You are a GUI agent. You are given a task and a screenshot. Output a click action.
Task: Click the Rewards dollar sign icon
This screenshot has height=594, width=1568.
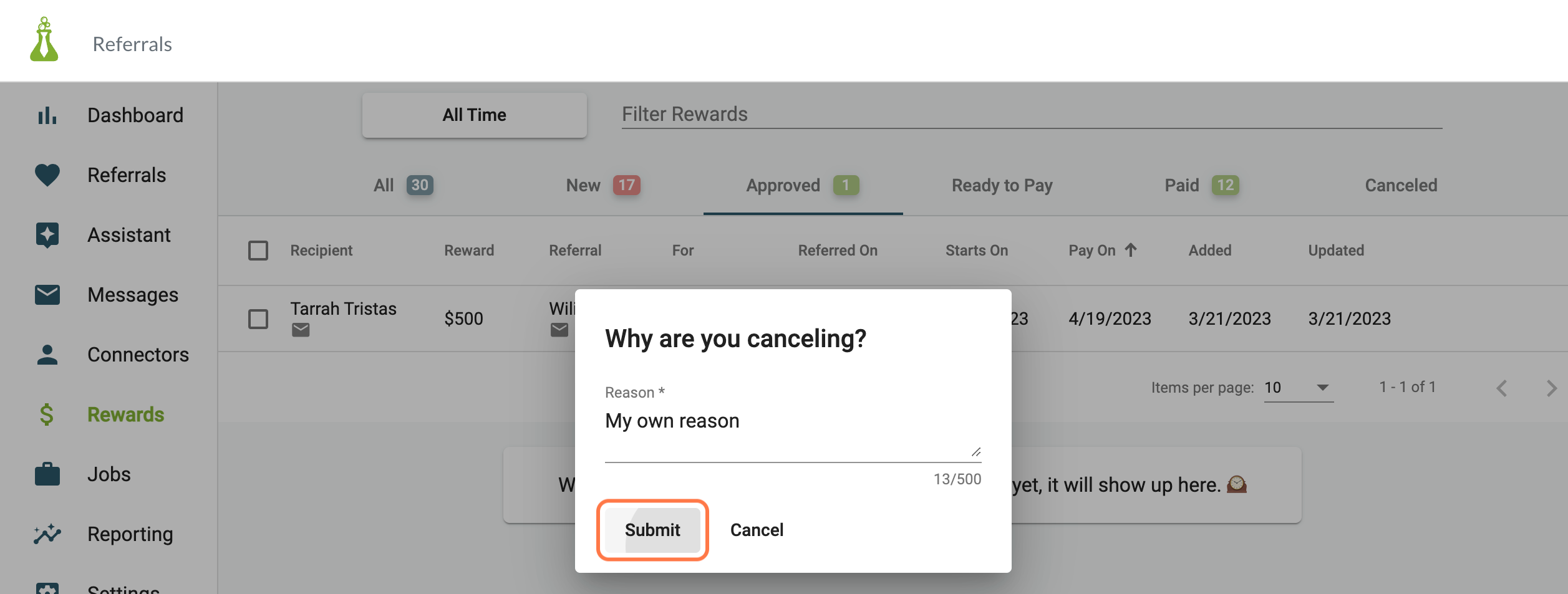(x=47, y=414)
